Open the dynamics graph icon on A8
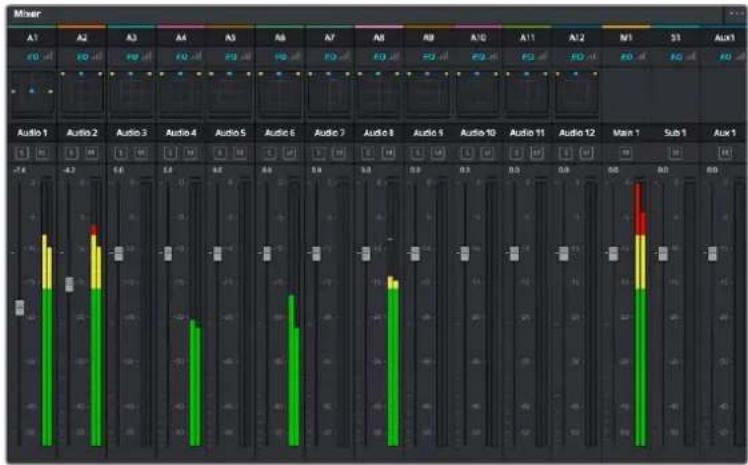This screenshot has width=748, height=465. 394,57
